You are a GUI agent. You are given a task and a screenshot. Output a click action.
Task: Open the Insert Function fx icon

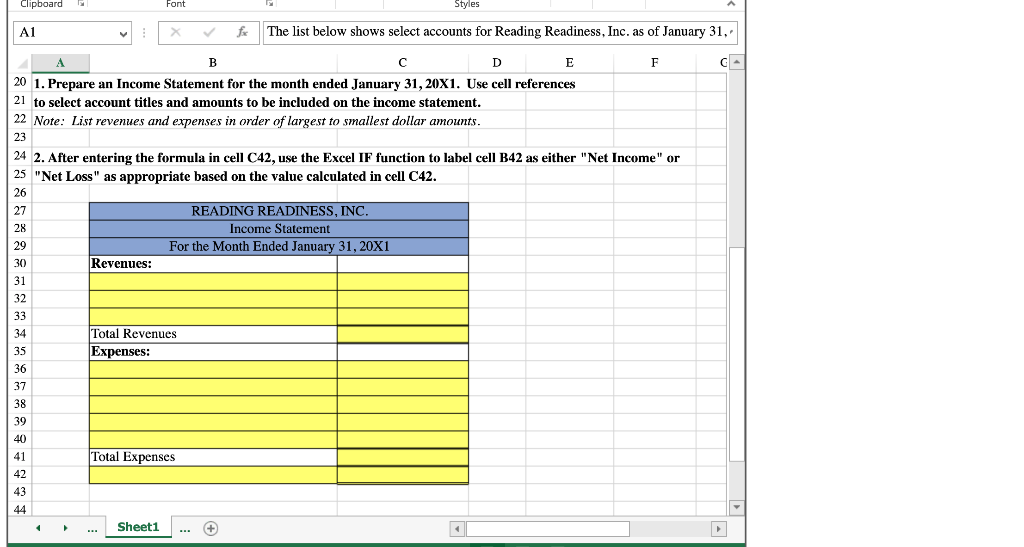pos(242,32)
